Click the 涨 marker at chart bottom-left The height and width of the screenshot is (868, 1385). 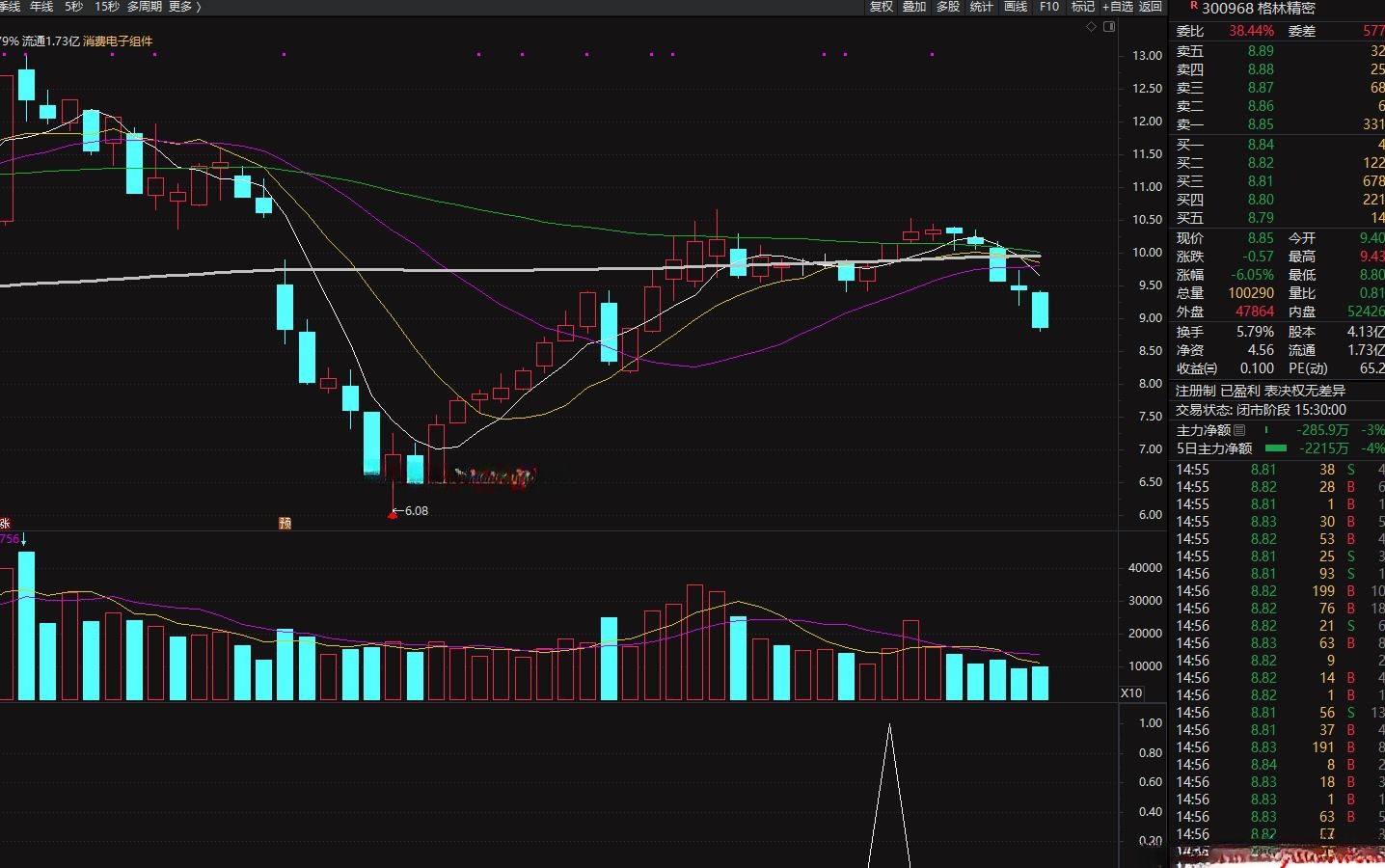(x=5, y=523)
